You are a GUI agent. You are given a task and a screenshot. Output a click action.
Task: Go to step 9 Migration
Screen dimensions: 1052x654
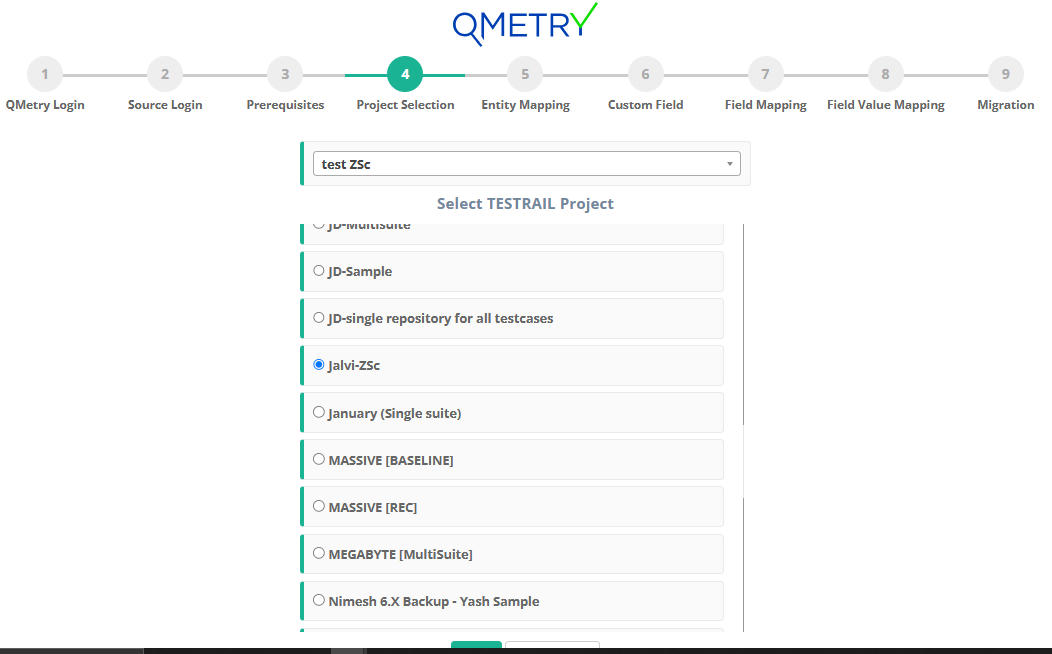click(x=1006, y=74)
